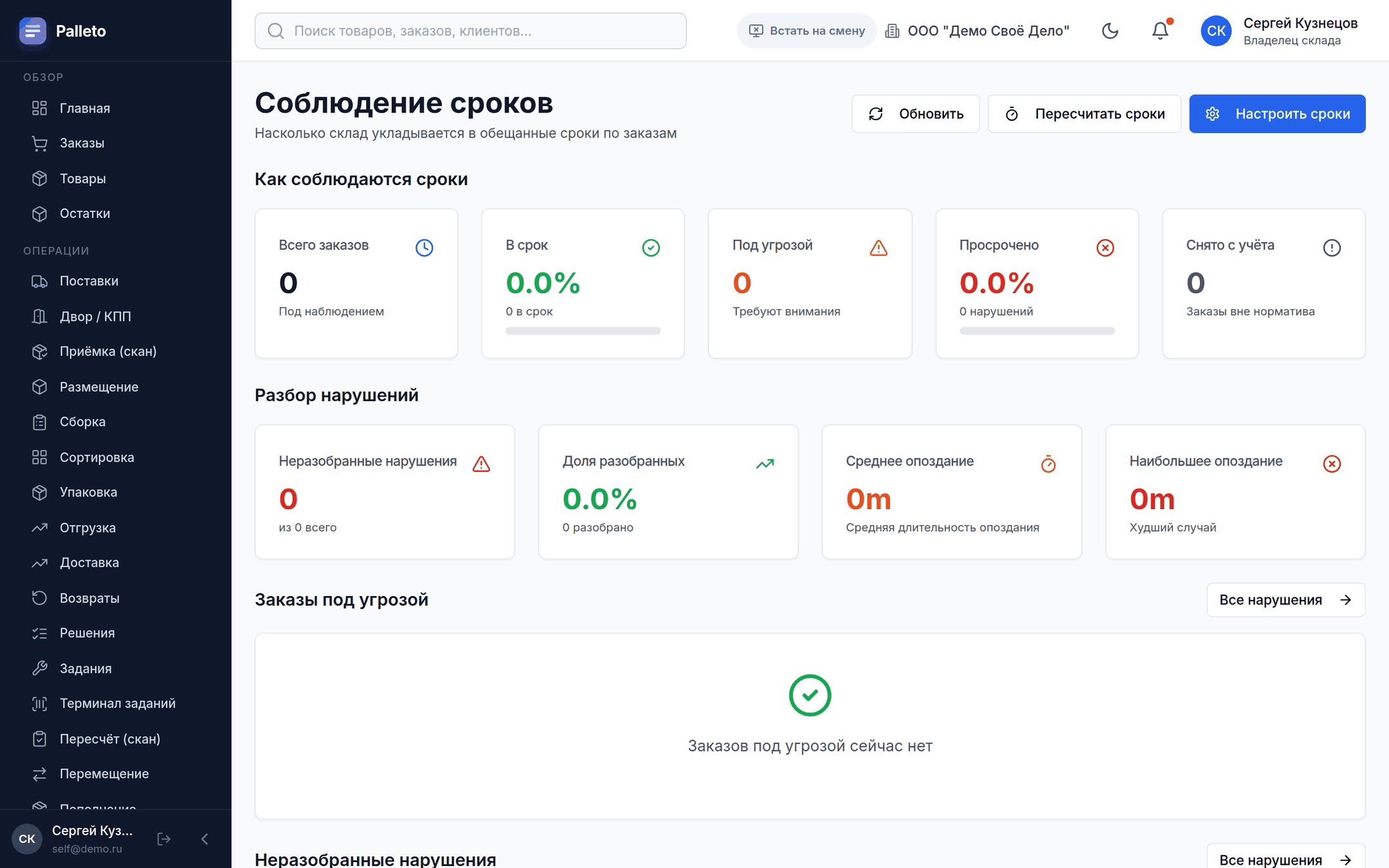Click the sidebar footer CK avatar
Screen dimensions: 1389x868
27,839
